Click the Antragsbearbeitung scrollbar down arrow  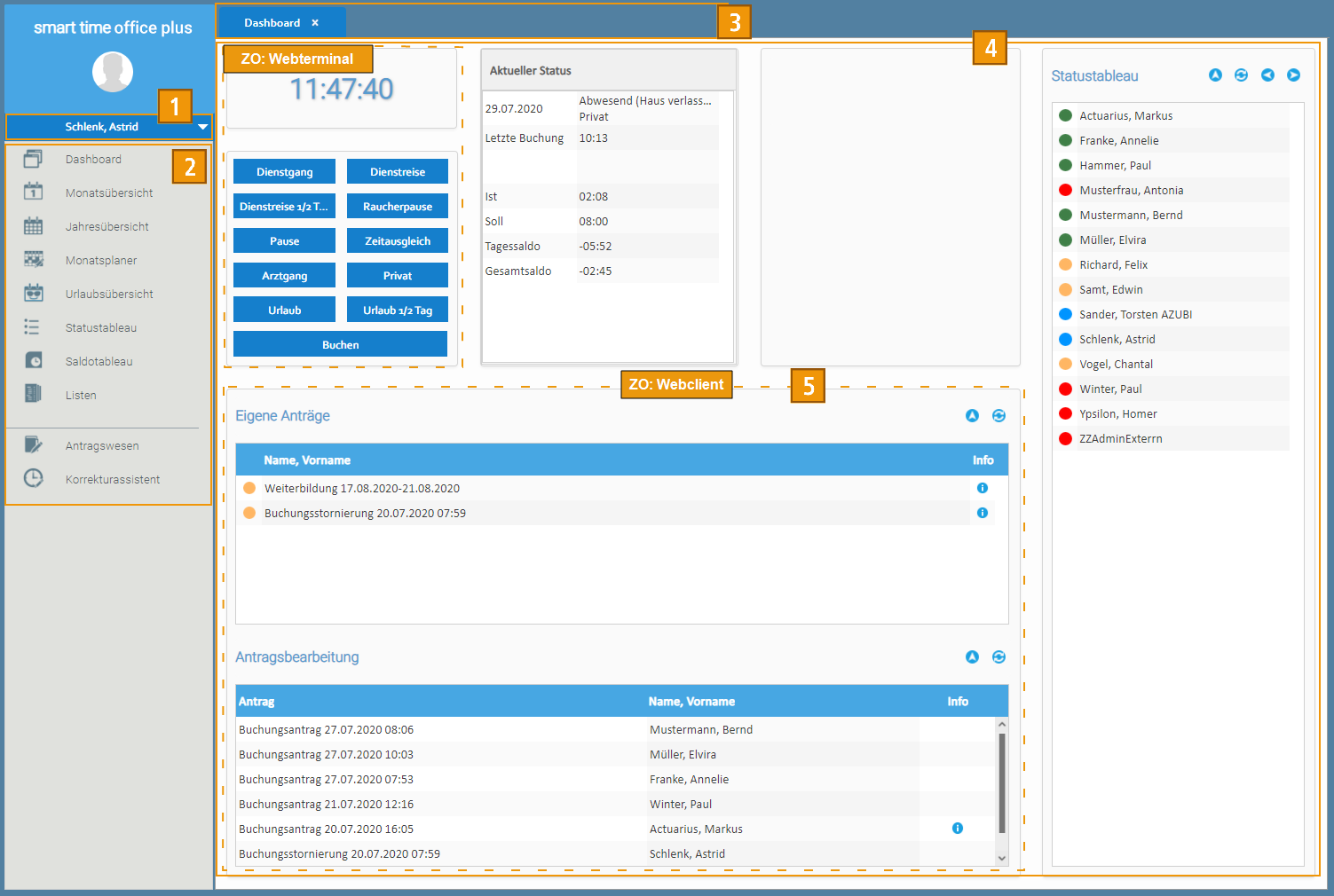coord(1002,858)
